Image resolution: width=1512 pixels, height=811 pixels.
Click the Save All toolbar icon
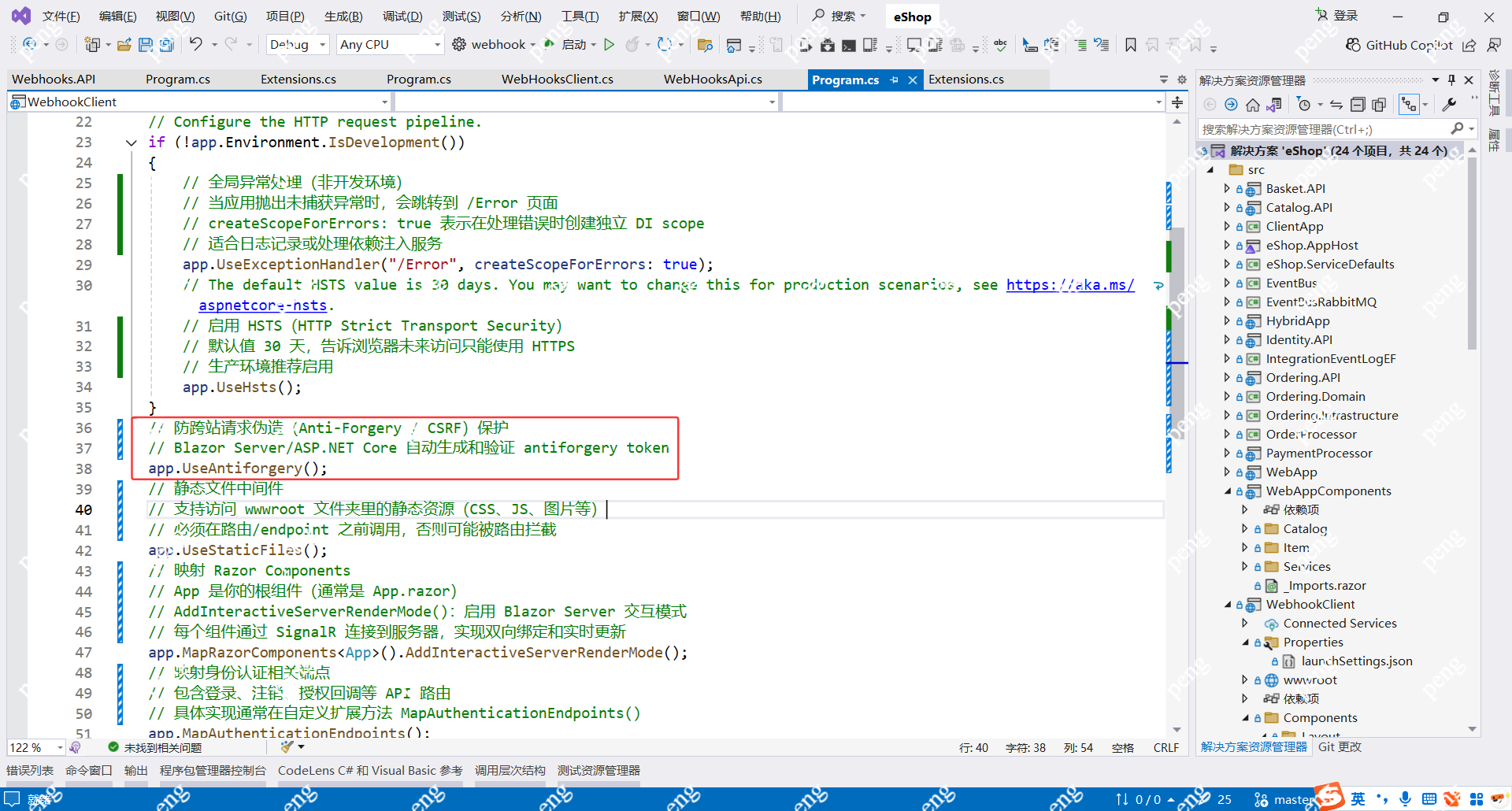click(166, 45)
